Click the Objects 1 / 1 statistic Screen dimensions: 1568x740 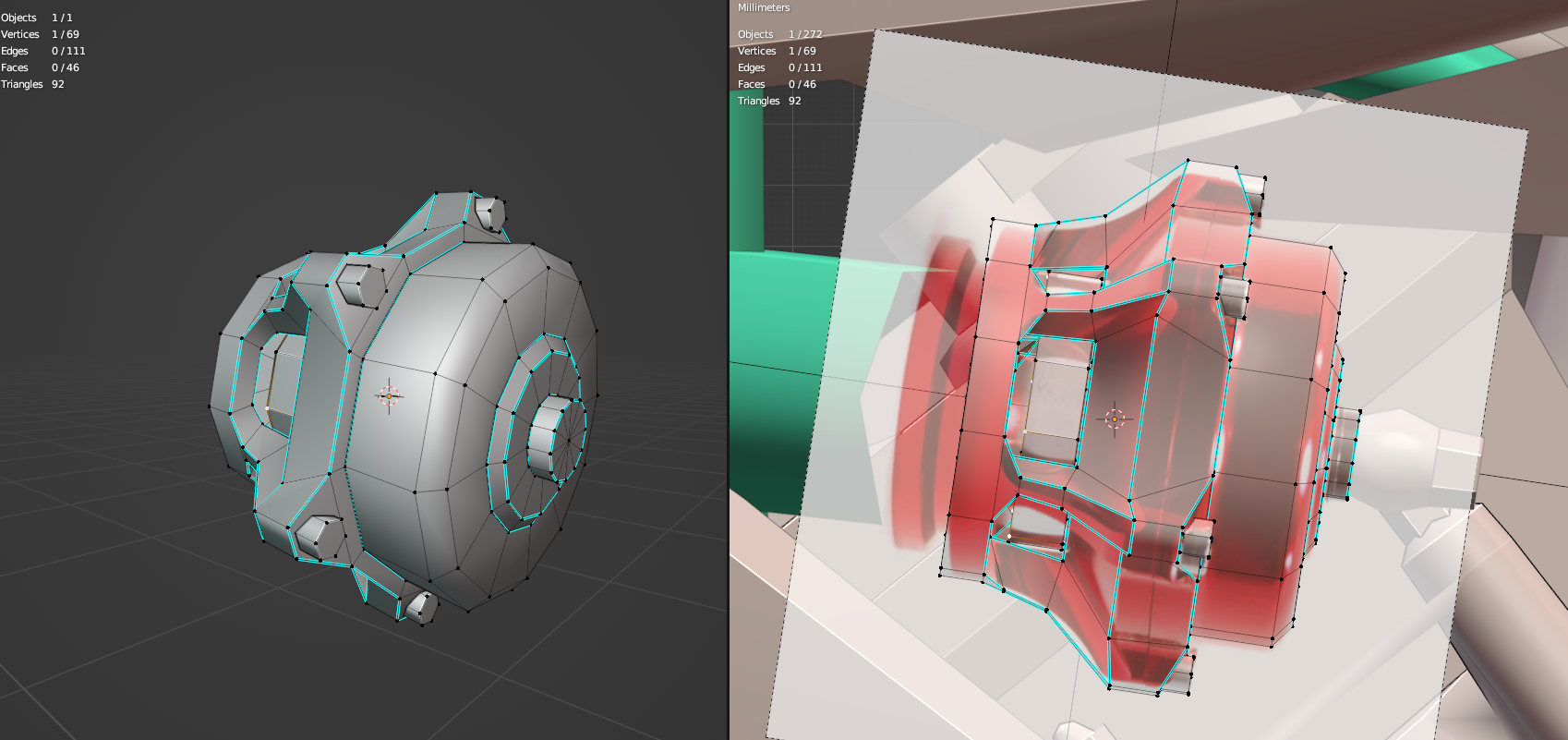click(x=37, y=18)
